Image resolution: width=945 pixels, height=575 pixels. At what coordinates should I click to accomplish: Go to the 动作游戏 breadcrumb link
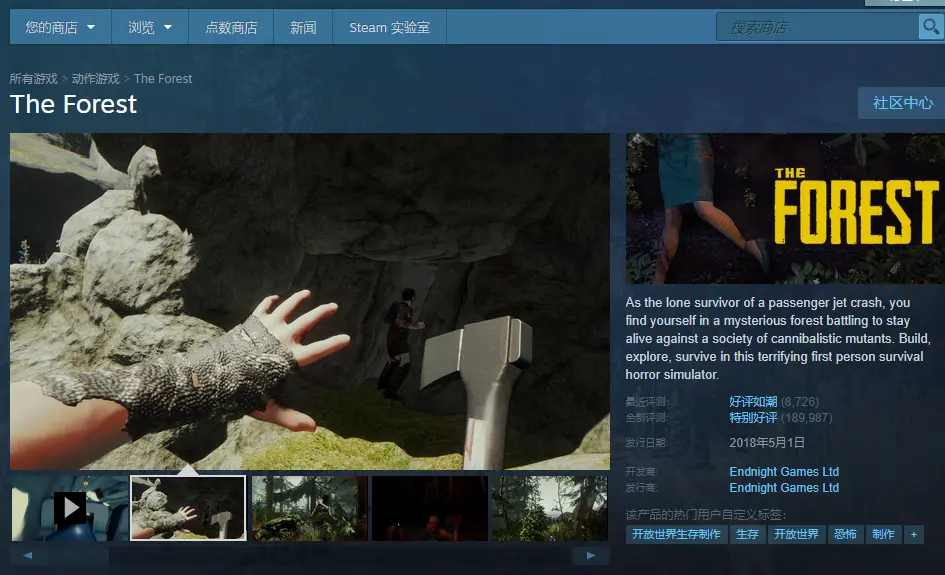coord(96,79)
